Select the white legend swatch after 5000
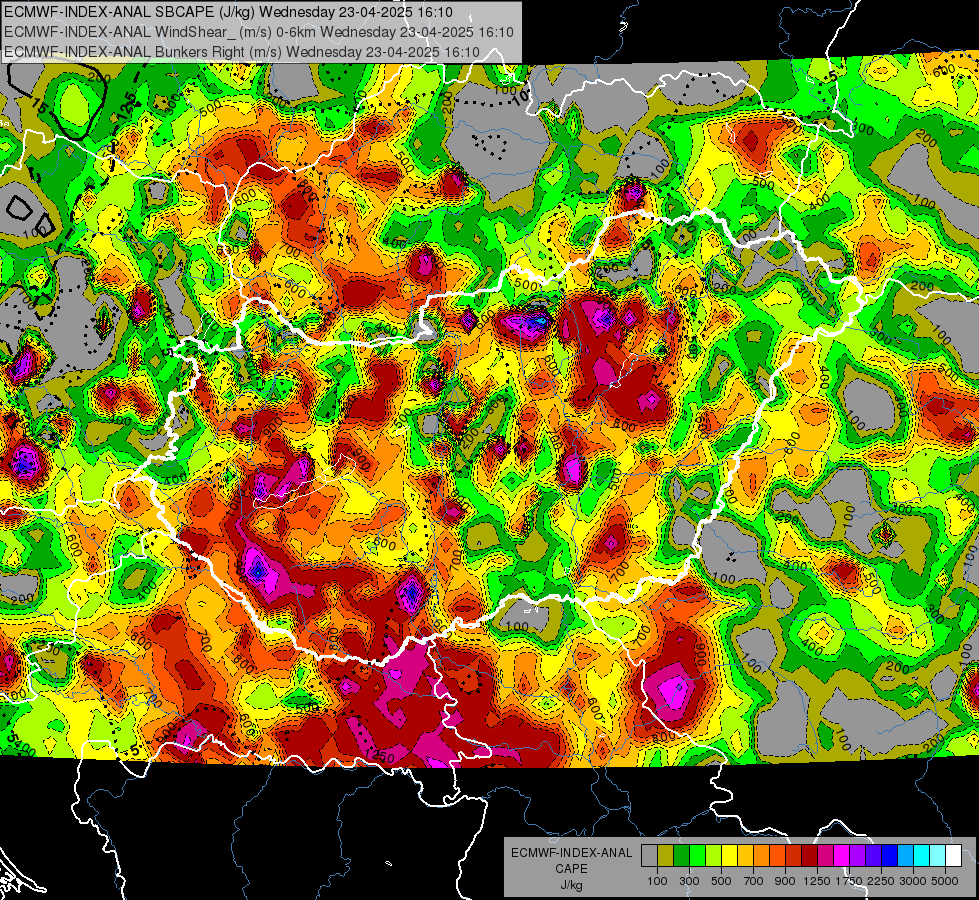Screen dimensions: 979x900 pyautogui.click(x=953, y=856)
